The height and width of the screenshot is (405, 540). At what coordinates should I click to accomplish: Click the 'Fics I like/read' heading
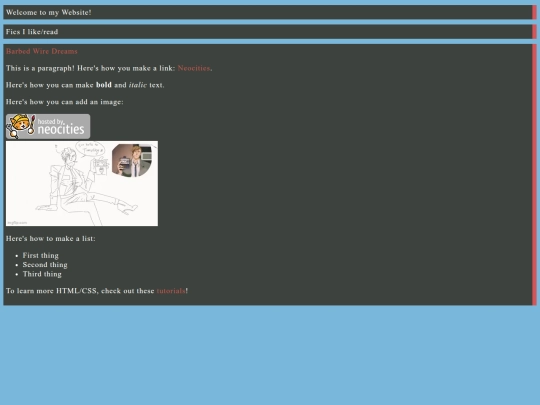pyautogui.click(x=32, y=32)
